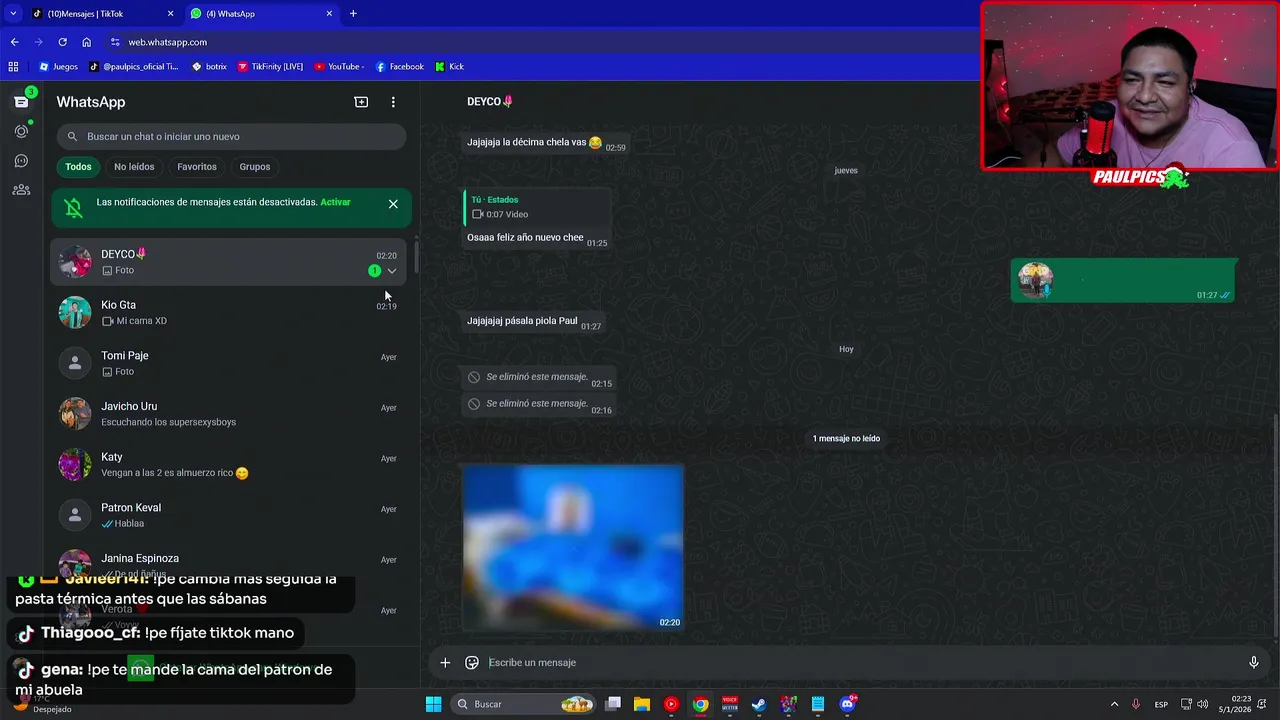Image resolution: width=1280 pixels, height=720 pixels.
Task: Open the Status updates sidebar icon
Action: pos(21,131)
